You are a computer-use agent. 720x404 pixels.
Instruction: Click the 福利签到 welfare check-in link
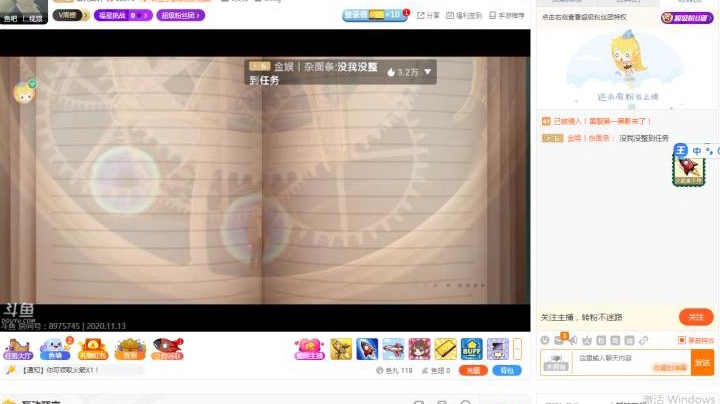464,15
